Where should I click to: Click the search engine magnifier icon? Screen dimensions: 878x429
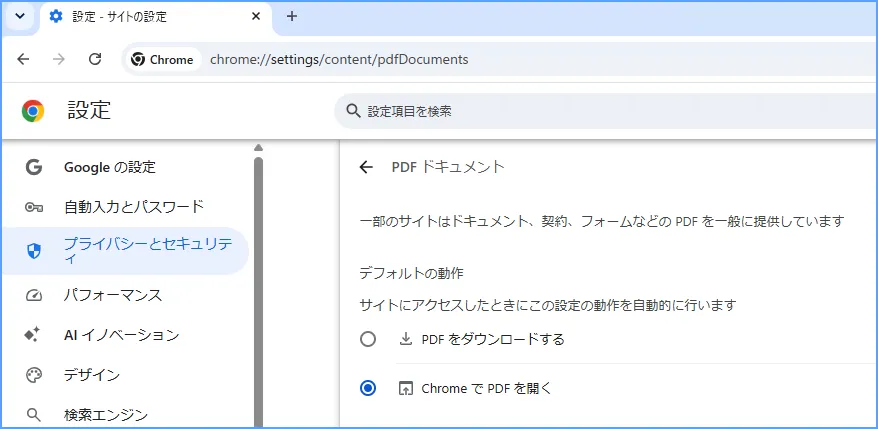34,415
